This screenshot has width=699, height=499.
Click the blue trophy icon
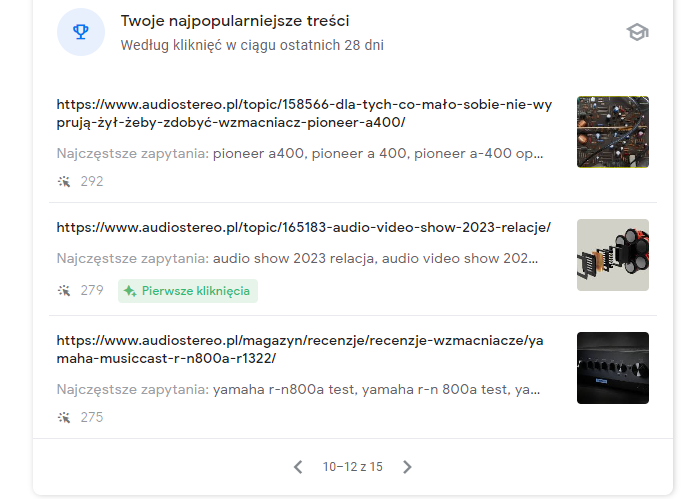81,32
